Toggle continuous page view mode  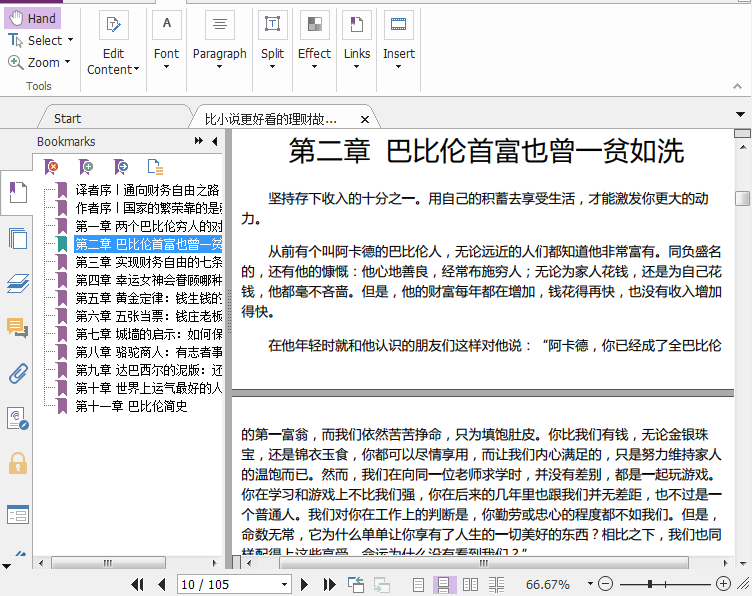pos(443,584)
